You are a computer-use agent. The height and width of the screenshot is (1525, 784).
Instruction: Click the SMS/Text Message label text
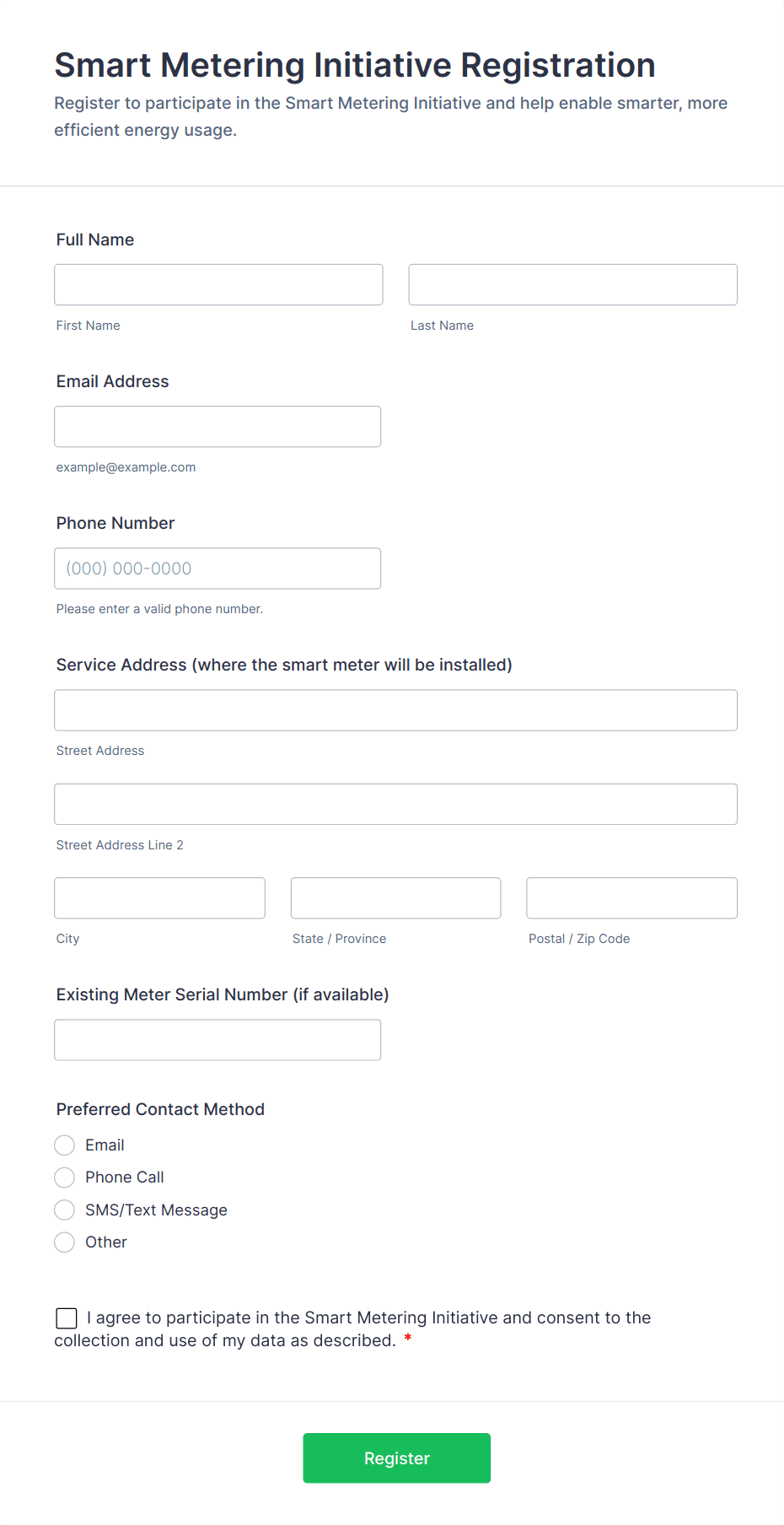pyautogui.click(x=156, y=1210)
